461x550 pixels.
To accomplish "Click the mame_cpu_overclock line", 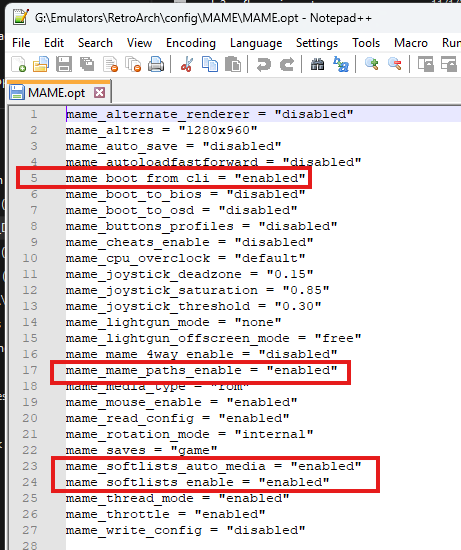I will [185, 259].
